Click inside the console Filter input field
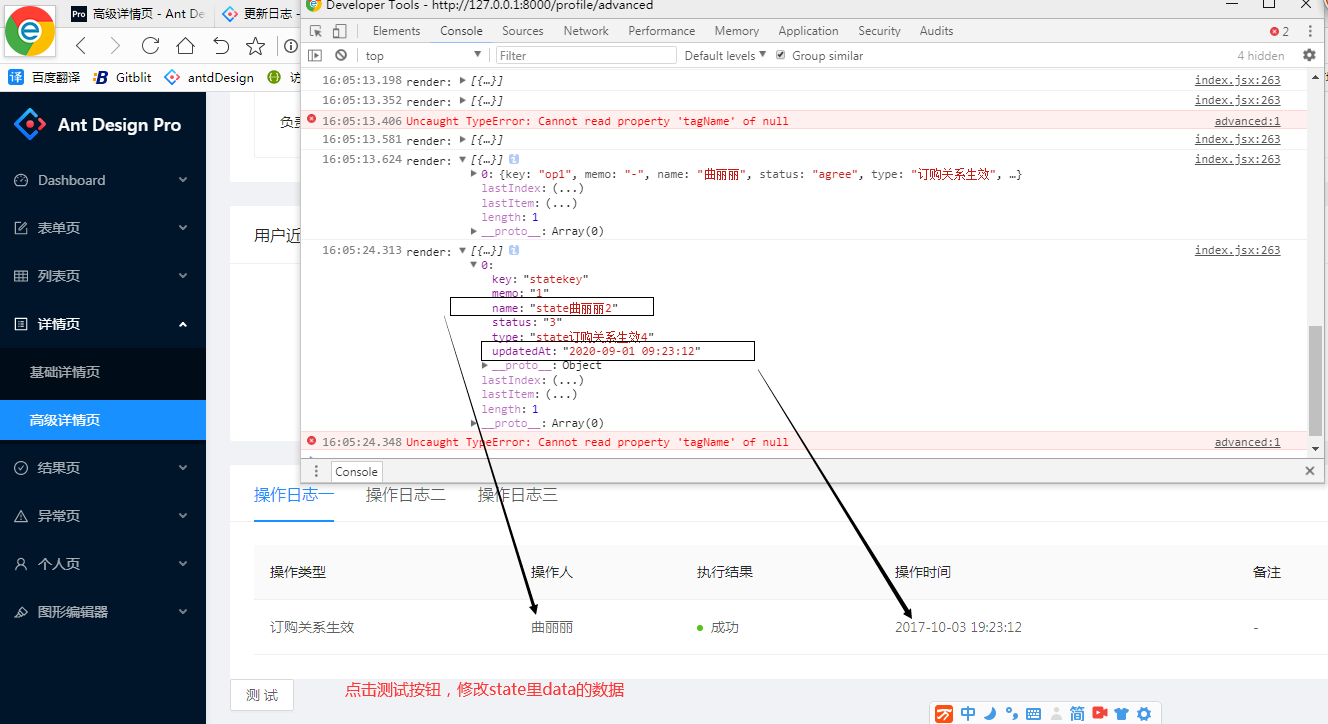1328x724 pixels. click(x=585, y=55)
